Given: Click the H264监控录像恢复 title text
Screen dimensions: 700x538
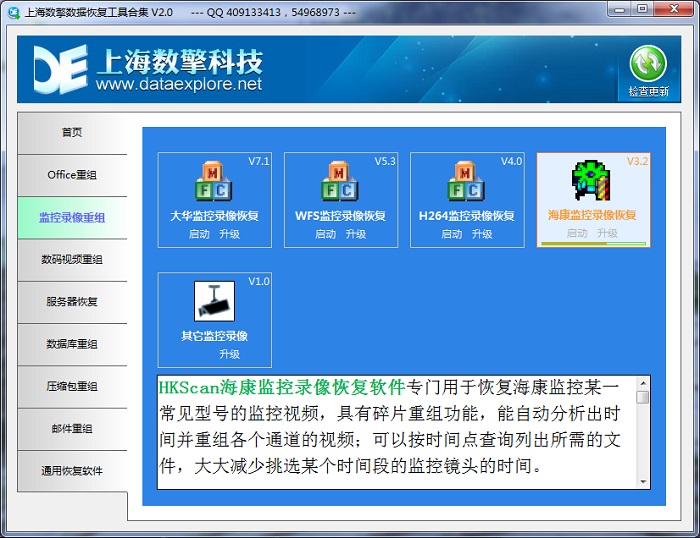Looking at the screenshot, I should [467, 216].
